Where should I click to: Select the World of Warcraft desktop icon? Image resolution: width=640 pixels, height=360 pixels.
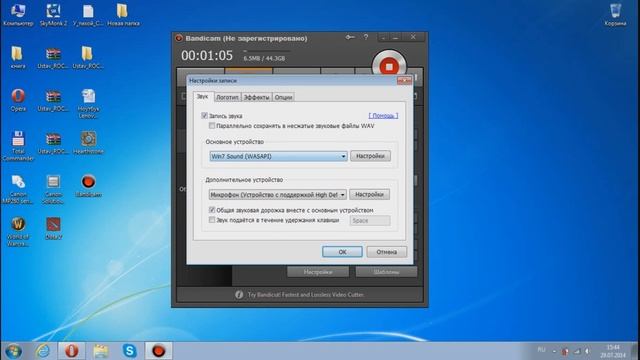pyautogui.click(x=18, y=231)
